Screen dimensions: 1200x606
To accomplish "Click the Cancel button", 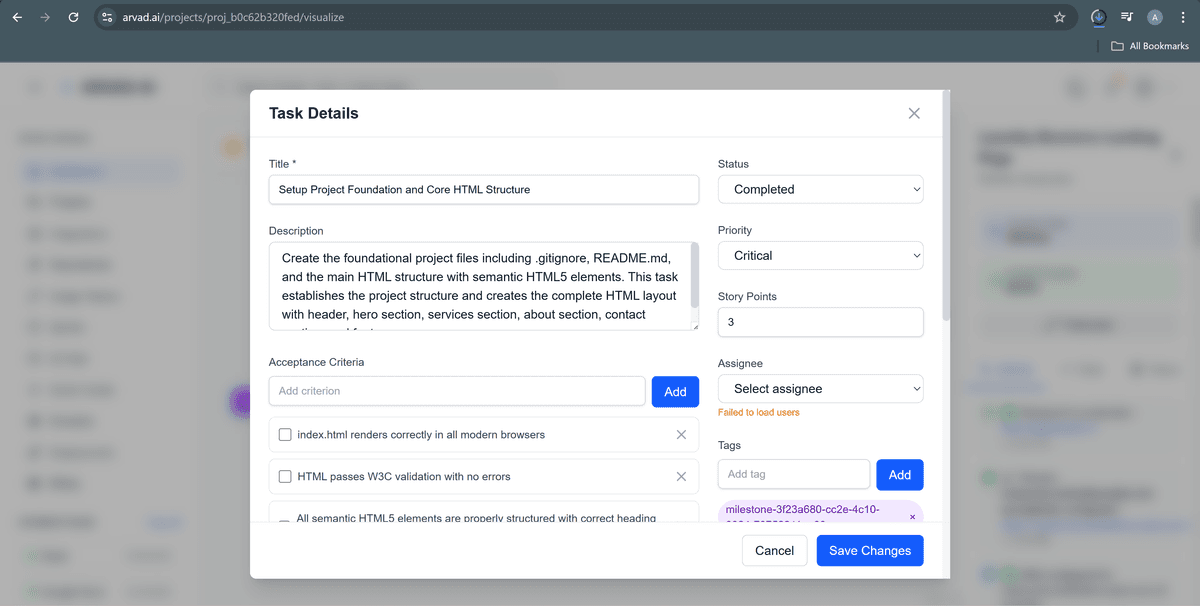I will pos(774,550).
